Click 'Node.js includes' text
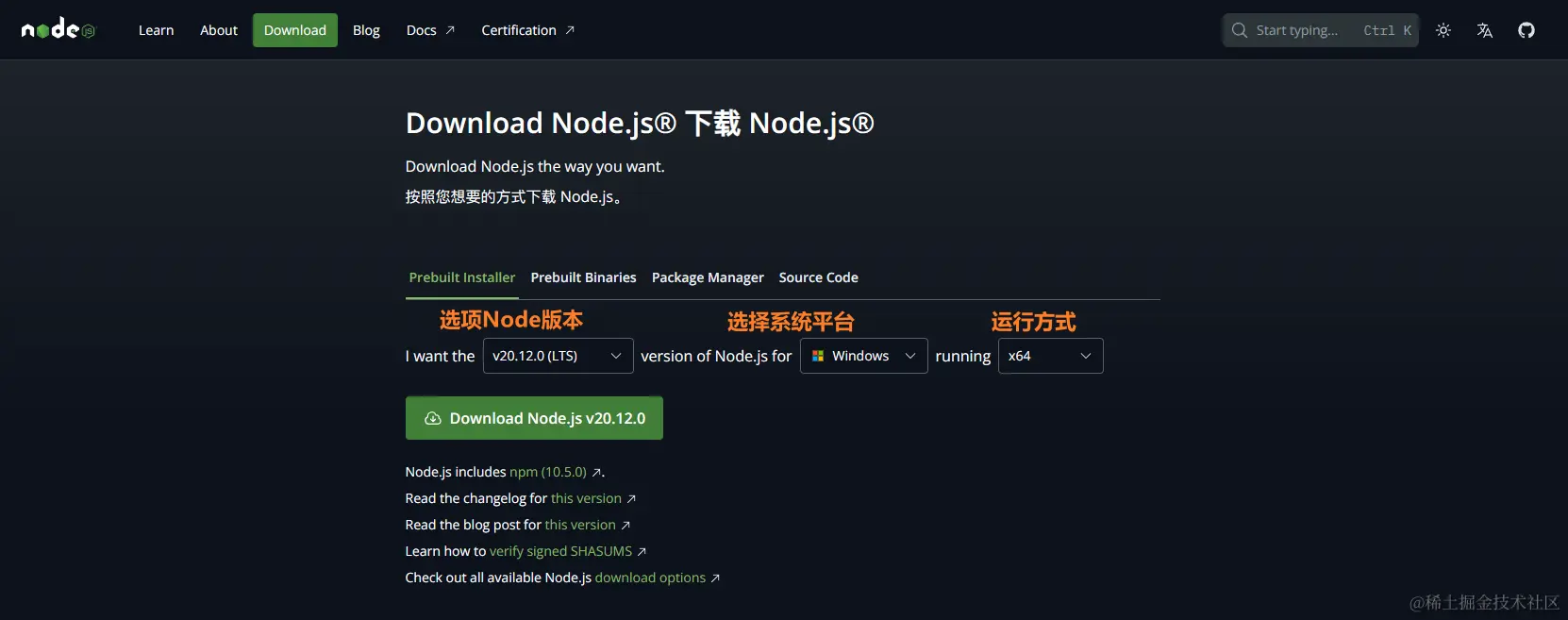The image size is (1568, 620). coord(456,472)
